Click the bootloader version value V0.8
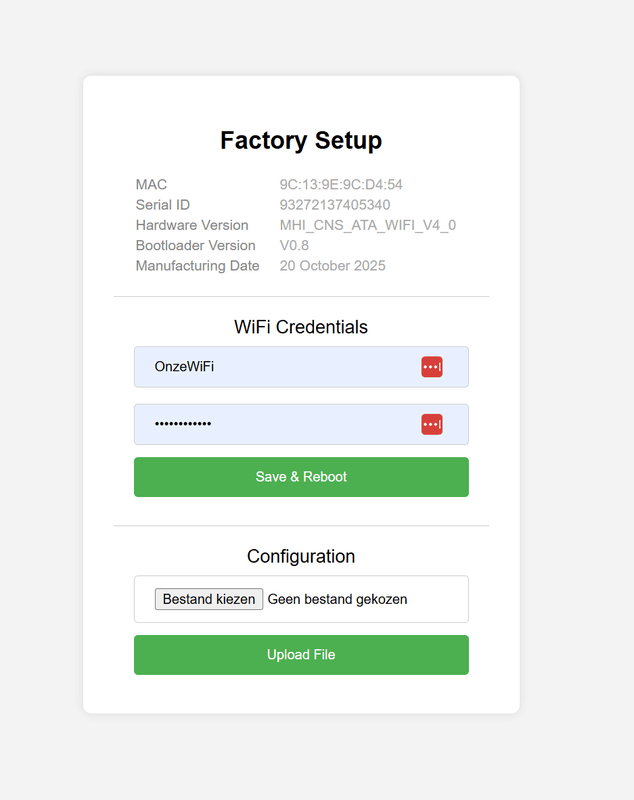The image size is (634, 800). (294, 245)
